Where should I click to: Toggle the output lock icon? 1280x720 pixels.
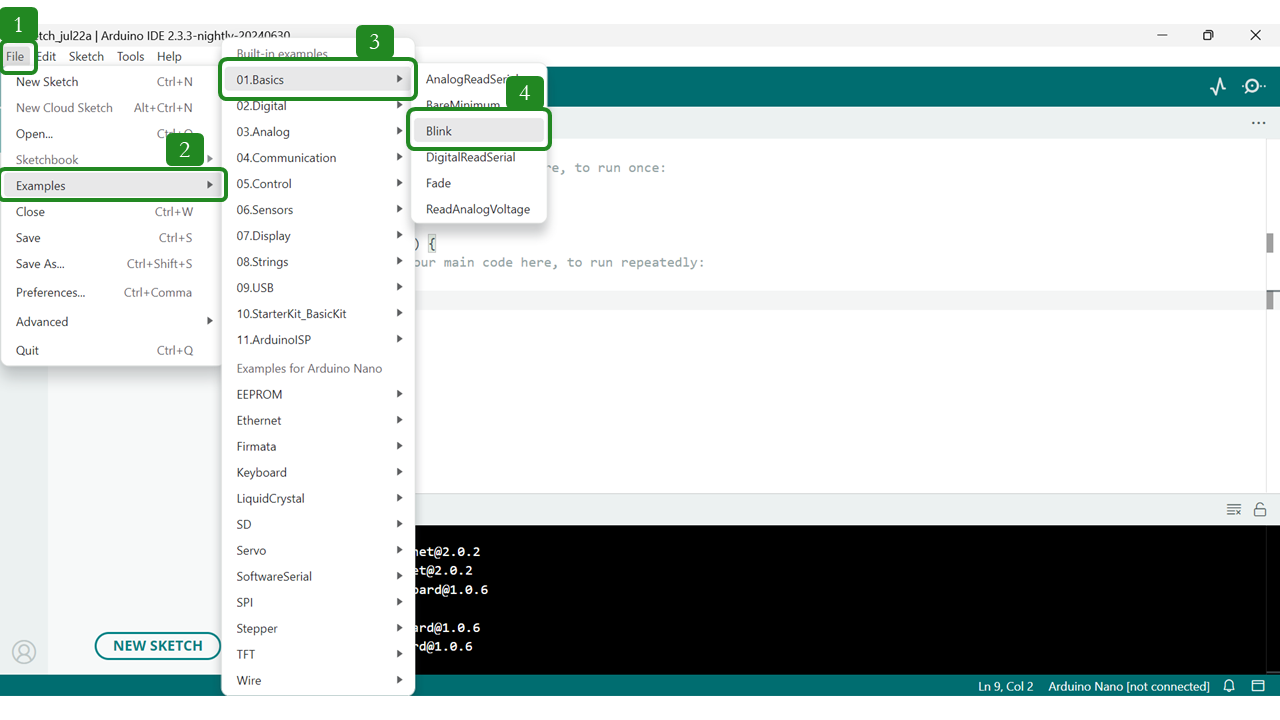pyautogui.click(x=1260, y=510)
